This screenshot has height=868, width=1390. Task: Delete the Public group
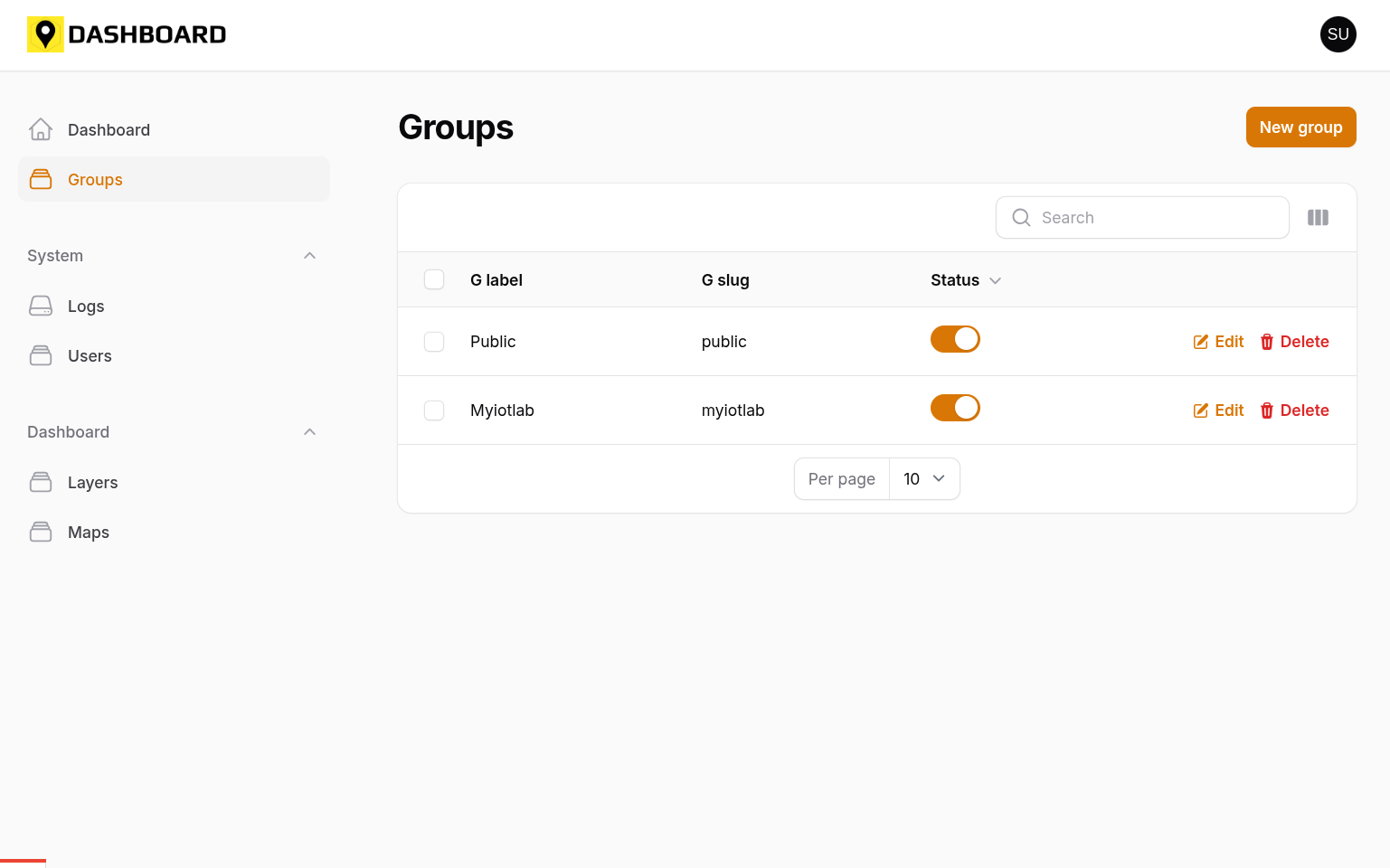pyautogui.click(x=1294, y=342)
